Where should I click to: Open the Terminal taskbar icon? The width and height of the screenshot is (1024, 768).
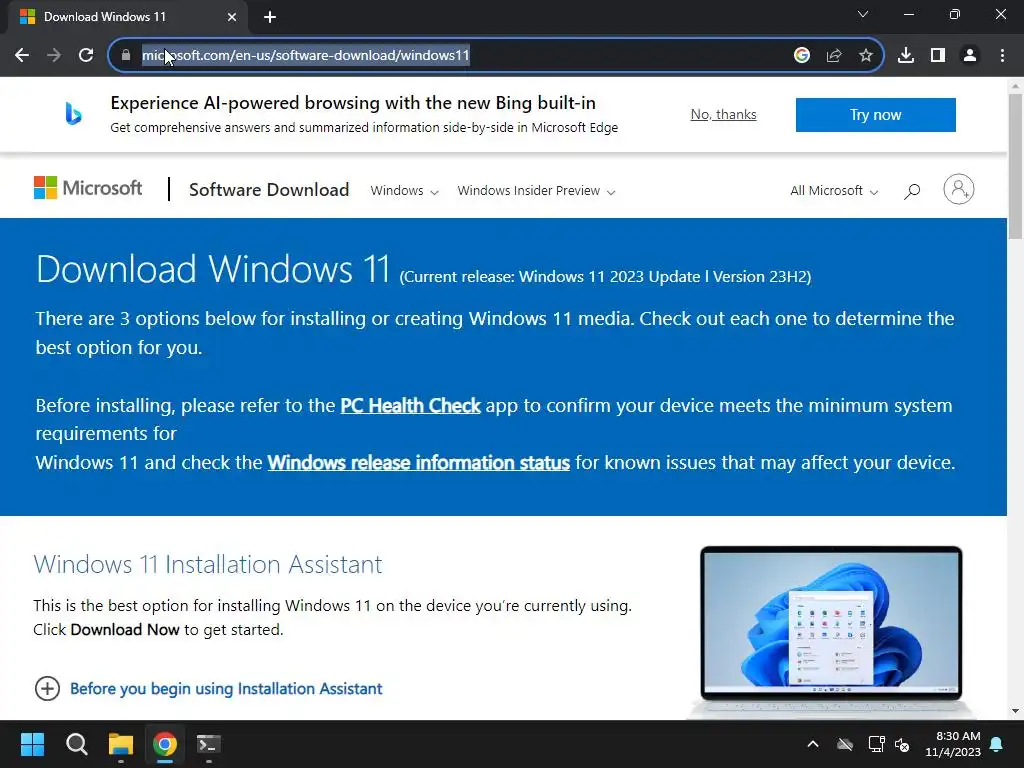[209, 744]
